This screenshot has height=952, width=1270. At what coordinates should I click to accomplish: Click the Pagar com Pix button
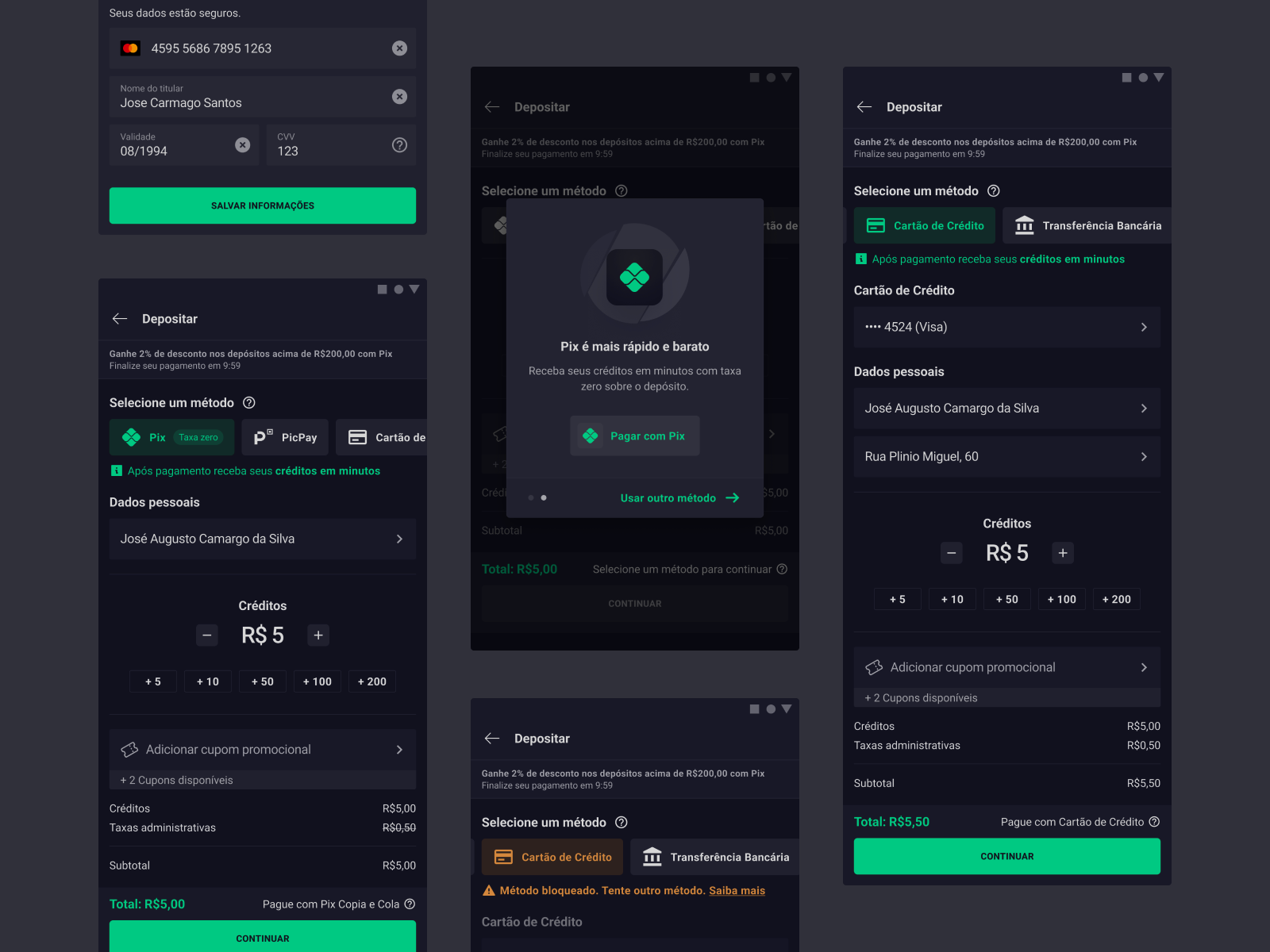(x=635, y=436)
